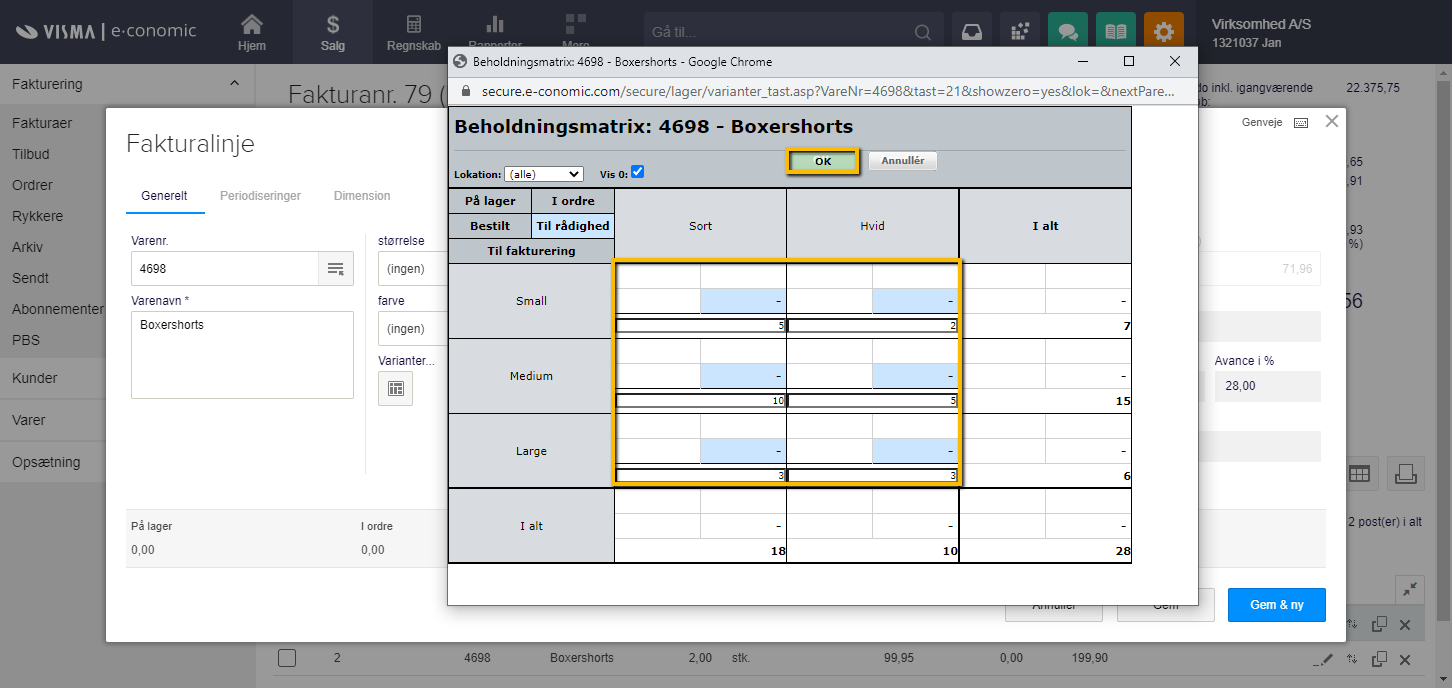
Task: Toggle the Vis 0 checkbox
Action: [x=637, y=172]
